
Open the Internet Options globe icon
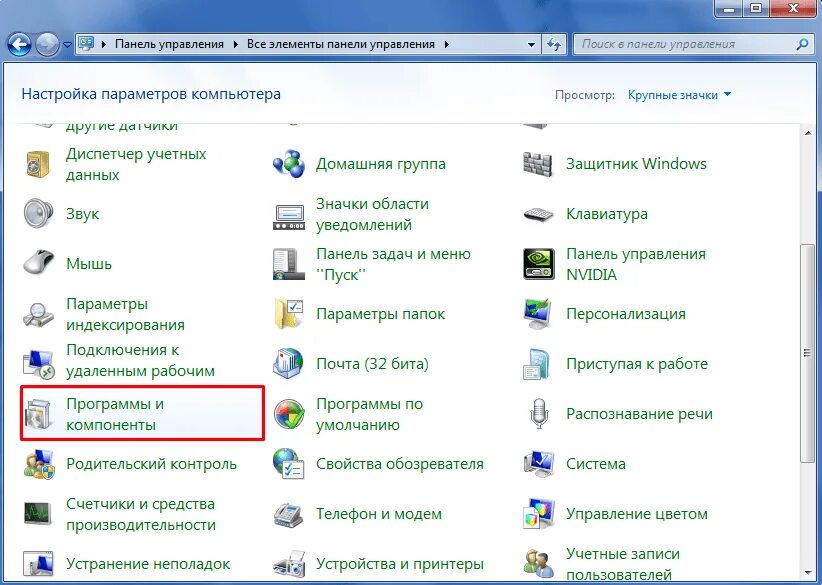(x=288, y=463)
